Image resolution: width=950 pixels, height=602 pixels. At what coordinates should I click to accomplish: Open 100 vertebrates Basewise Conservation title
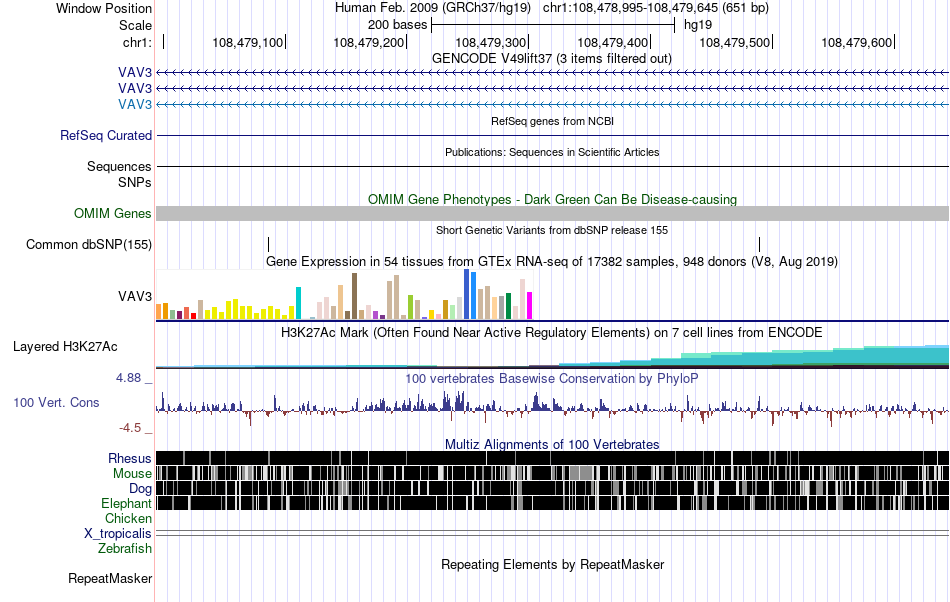(552, 379)
